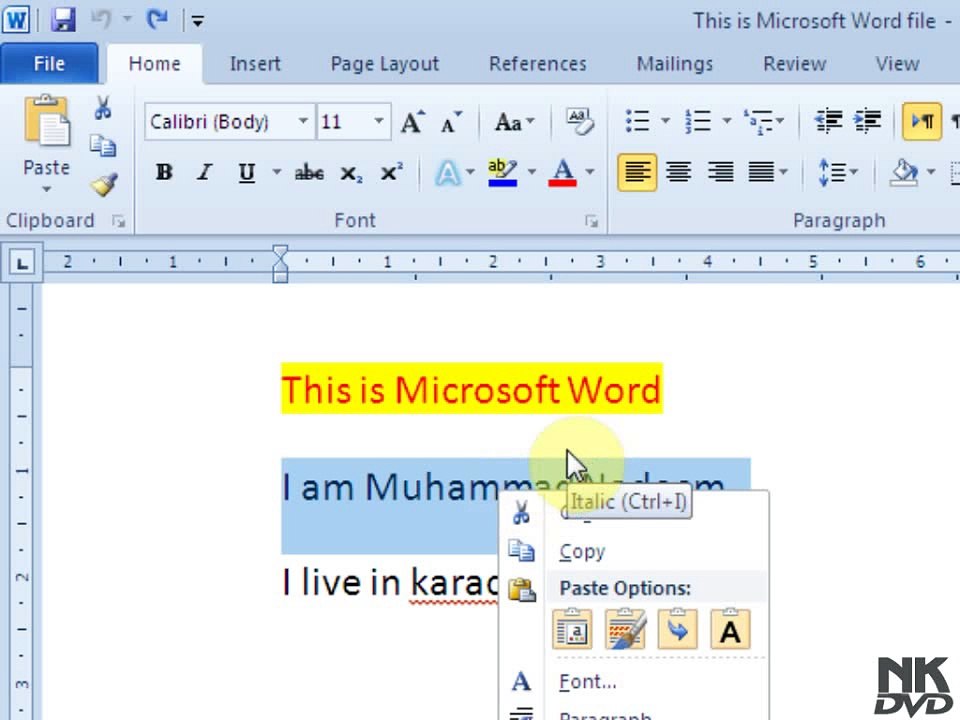Switch to the Review tab
This screenshot has width=960, height=720.
(795, 64)
